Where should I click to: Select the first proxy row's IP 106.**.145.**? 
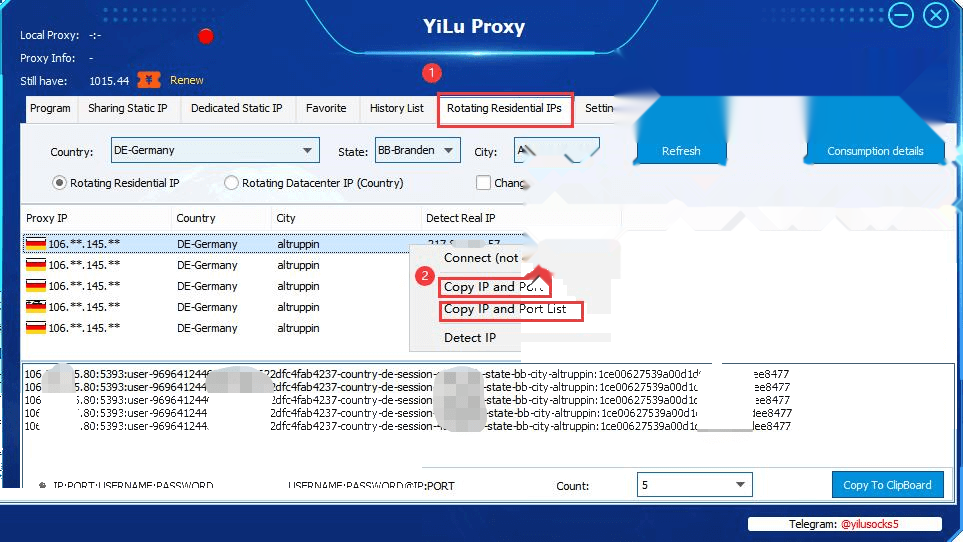[x=84, y=244]
